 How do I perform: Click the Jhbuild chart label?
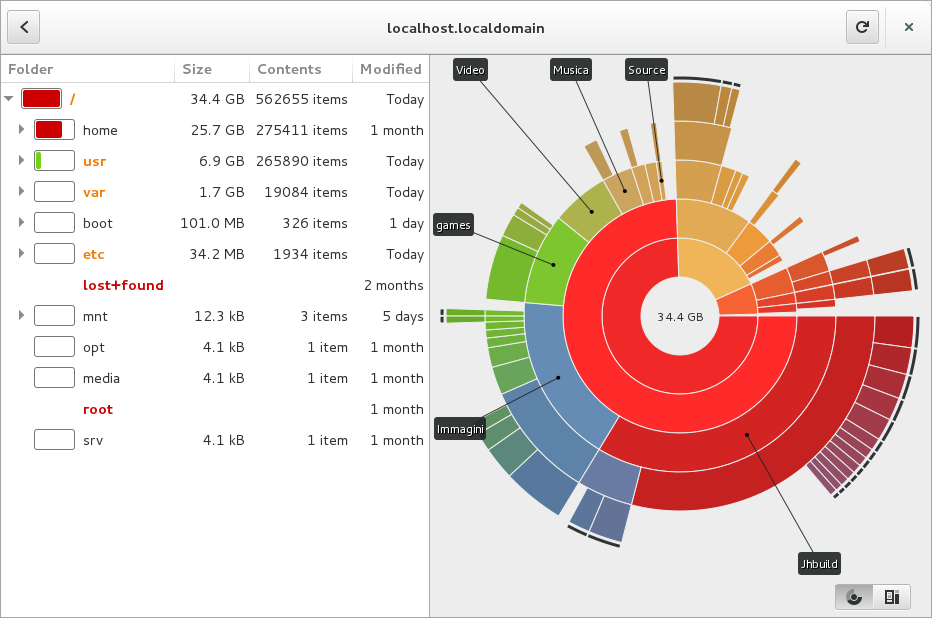(x=821, y=563)
